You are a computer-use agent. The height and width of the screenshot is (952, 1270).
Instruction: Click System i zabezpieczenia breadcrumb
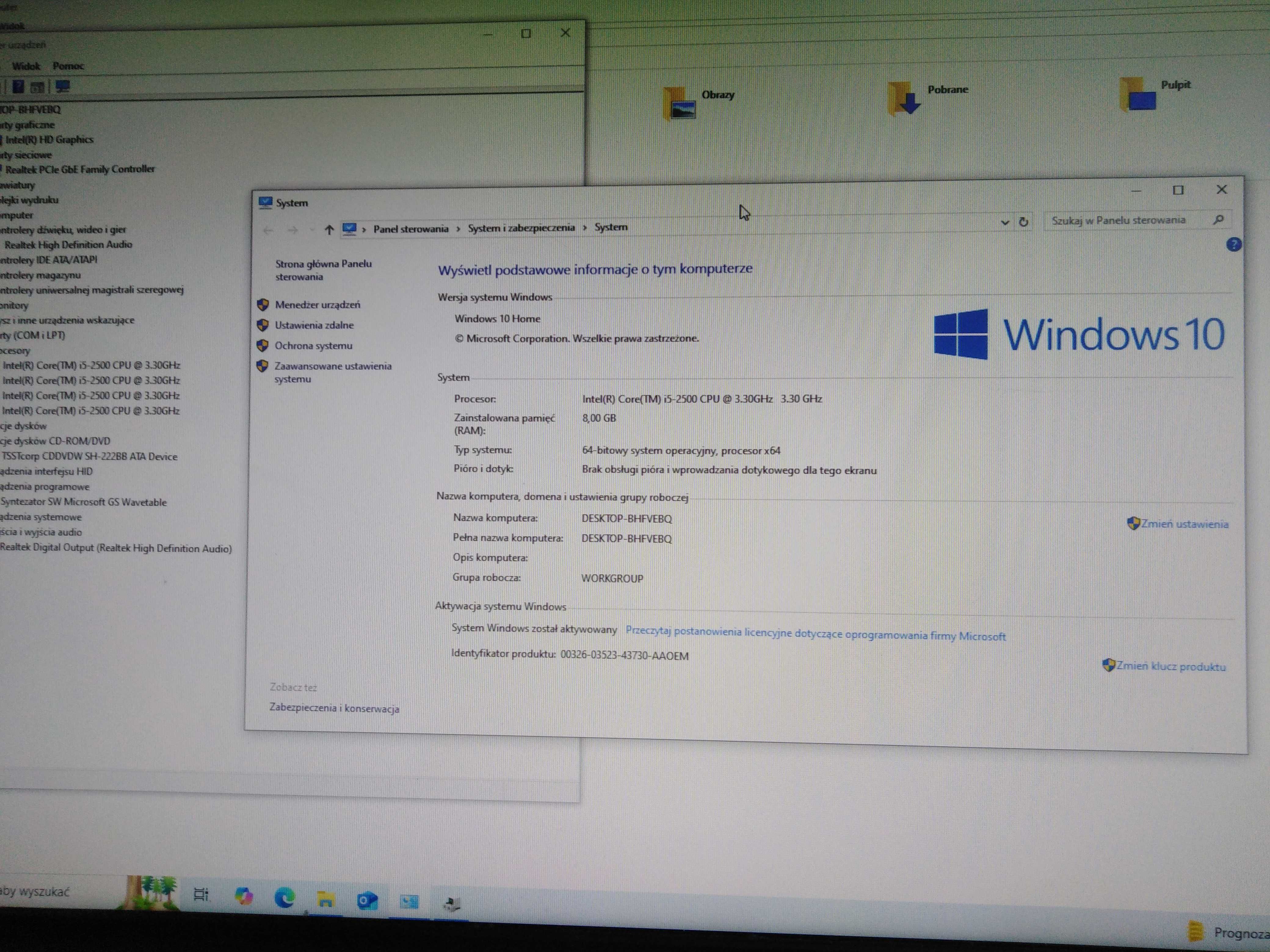coord(521,228)
